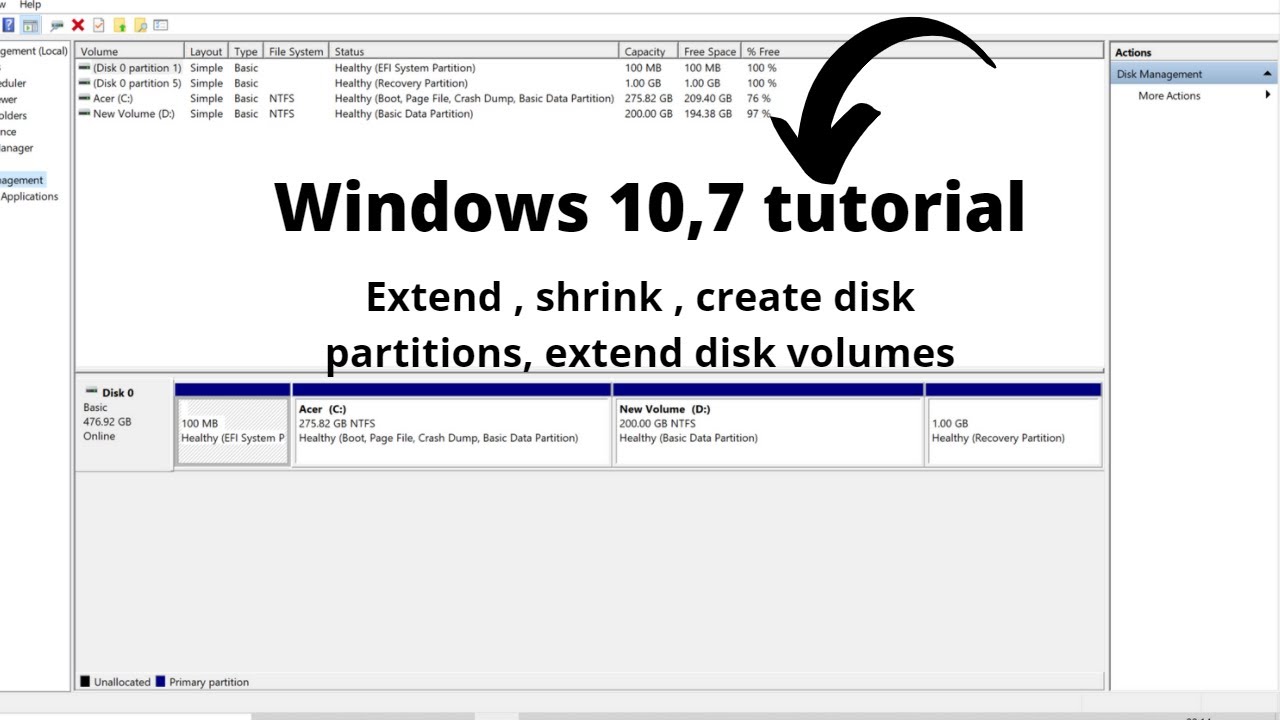Click the checkmark Properties toolbar icon

[98, 26]
